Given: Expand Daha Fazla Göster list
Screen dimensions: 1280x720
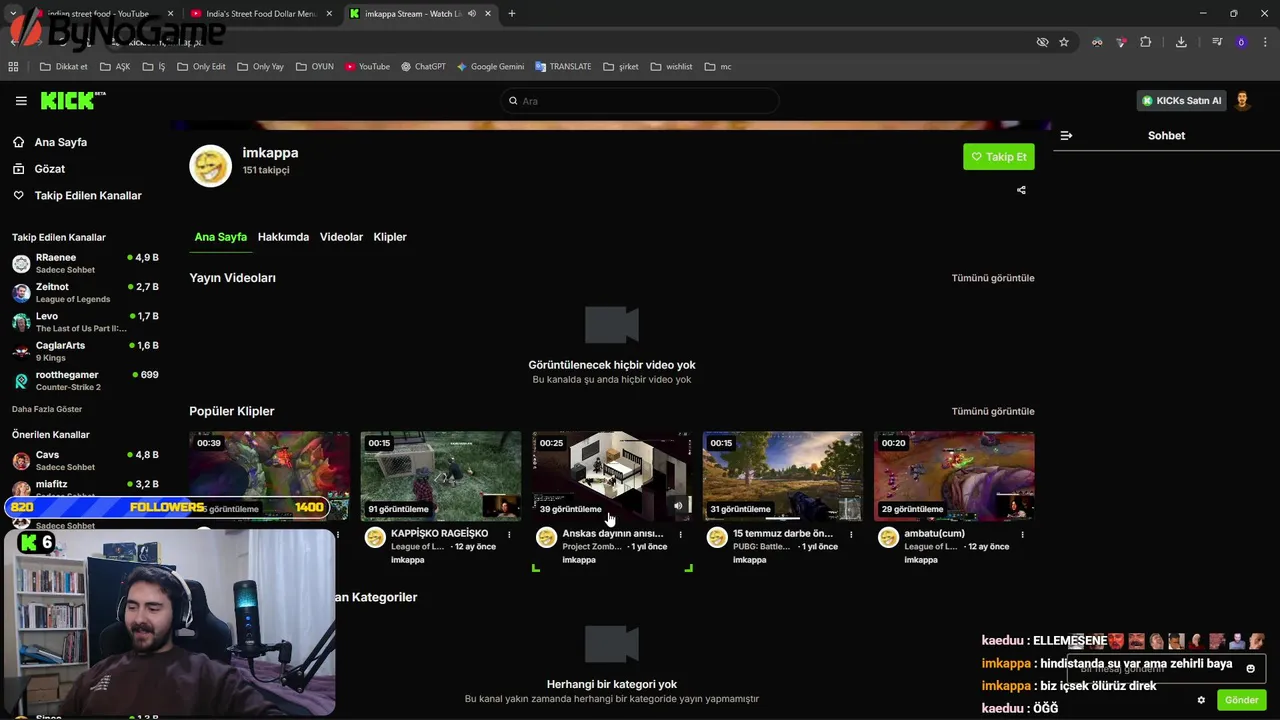Looking at the screenshot, I should [47, 409].
